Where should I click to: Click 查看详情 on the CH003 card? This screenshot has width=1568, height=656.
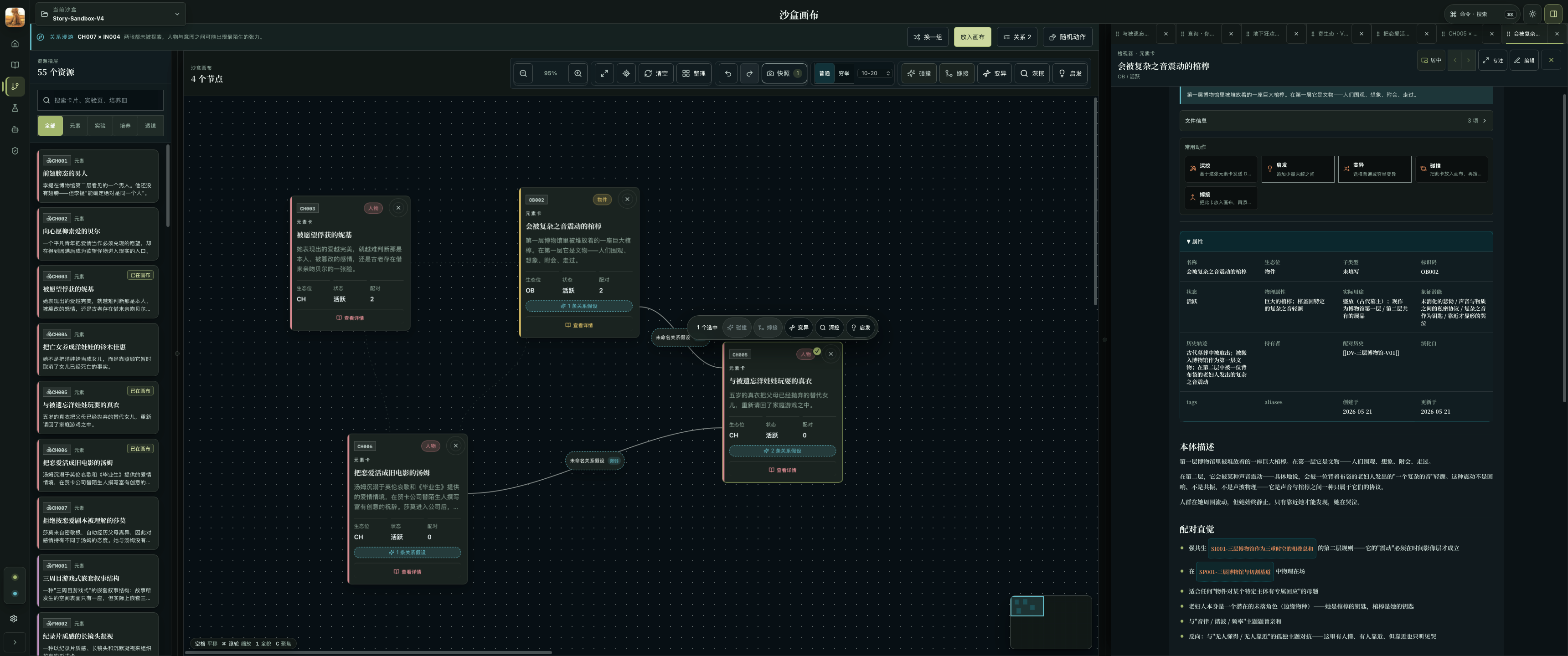tap(350, 318)
